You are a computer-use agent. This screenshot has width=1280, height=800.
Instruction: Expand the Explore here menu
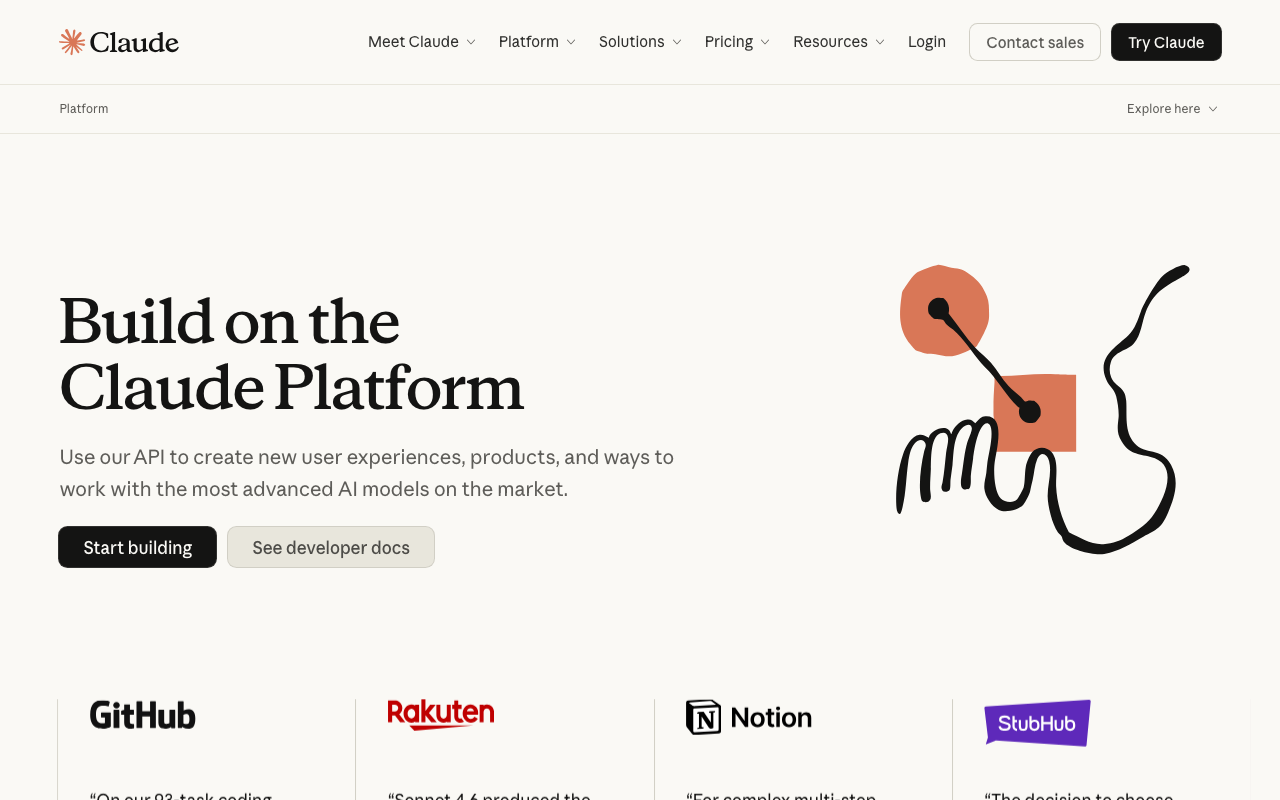click(x=1172, y=109)
